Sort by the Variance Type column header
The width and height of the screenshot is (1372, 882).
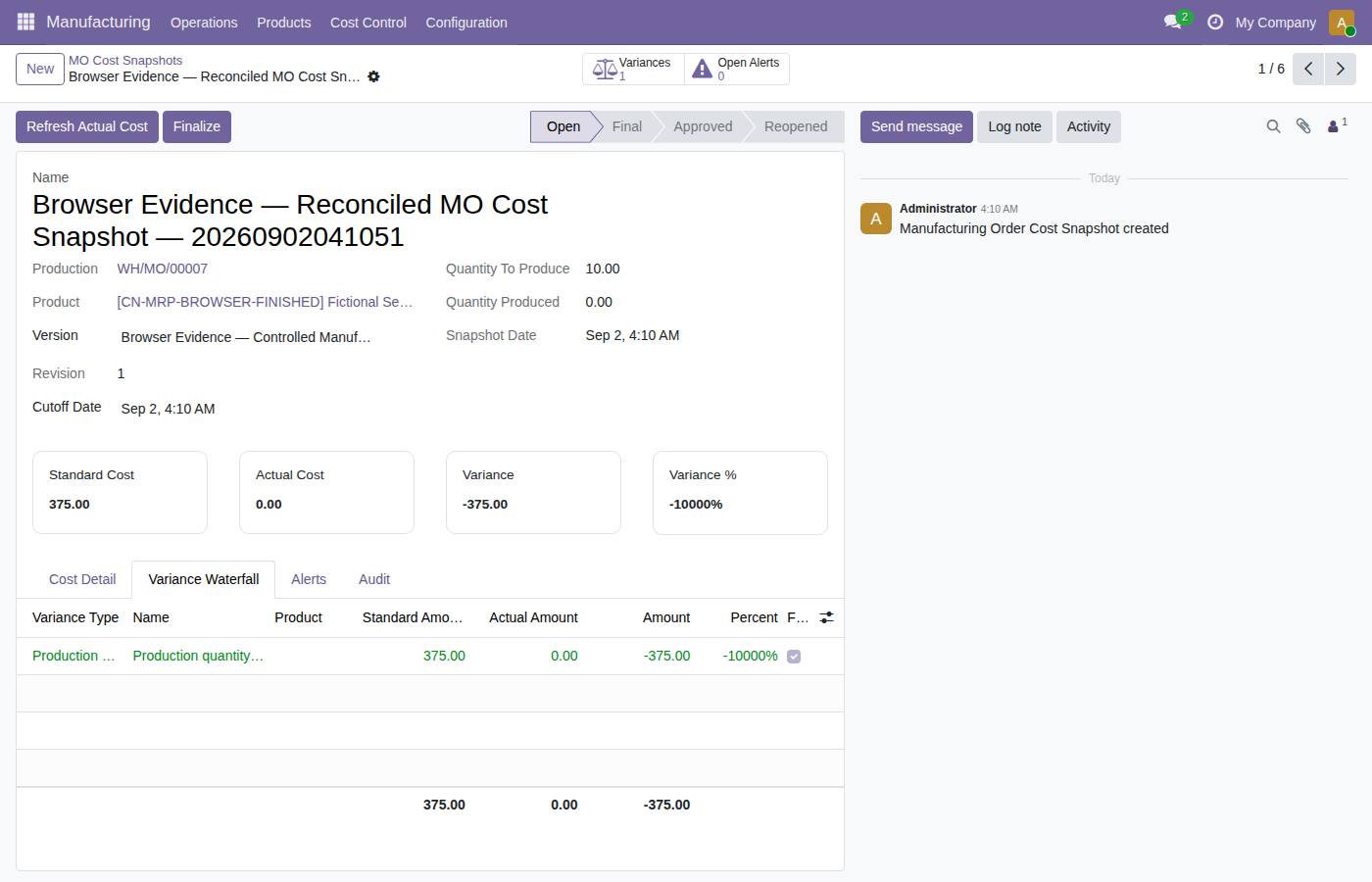click(x=75, y=617)
